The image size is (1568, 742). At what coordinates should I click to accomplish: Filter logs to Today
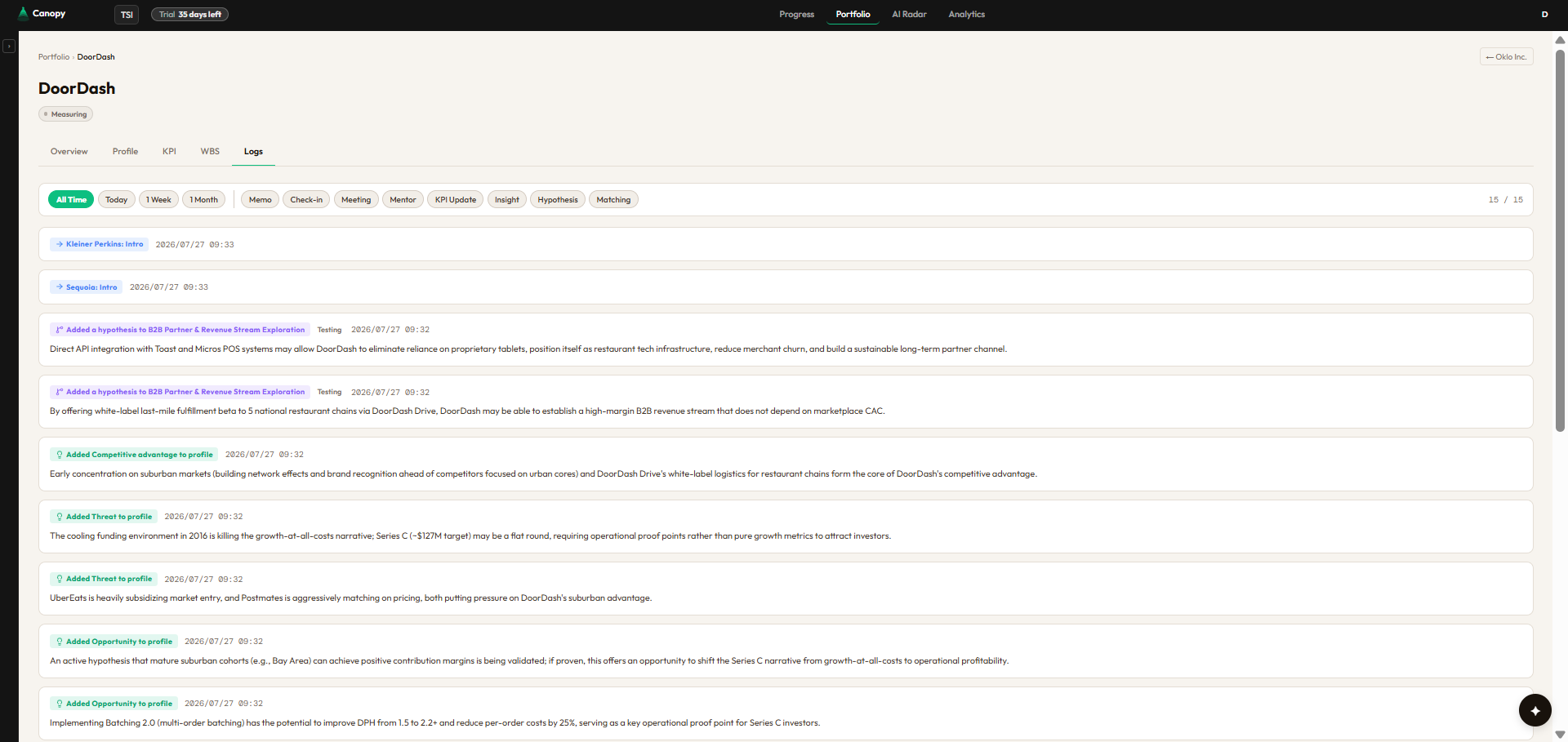(x=116, y=199)
